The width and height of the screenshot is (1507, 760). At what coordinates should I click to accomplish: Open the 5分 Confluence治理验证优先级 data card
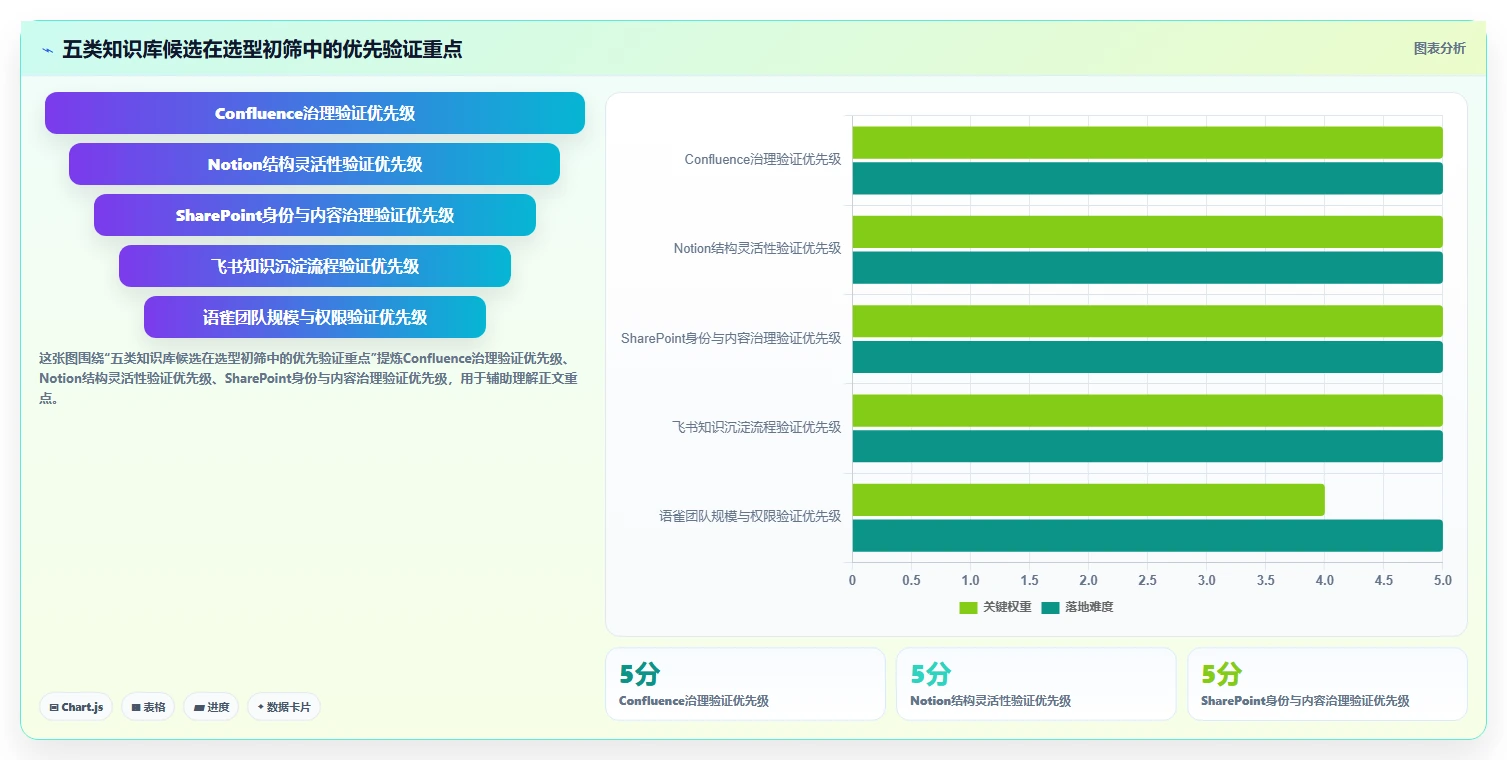745,684
